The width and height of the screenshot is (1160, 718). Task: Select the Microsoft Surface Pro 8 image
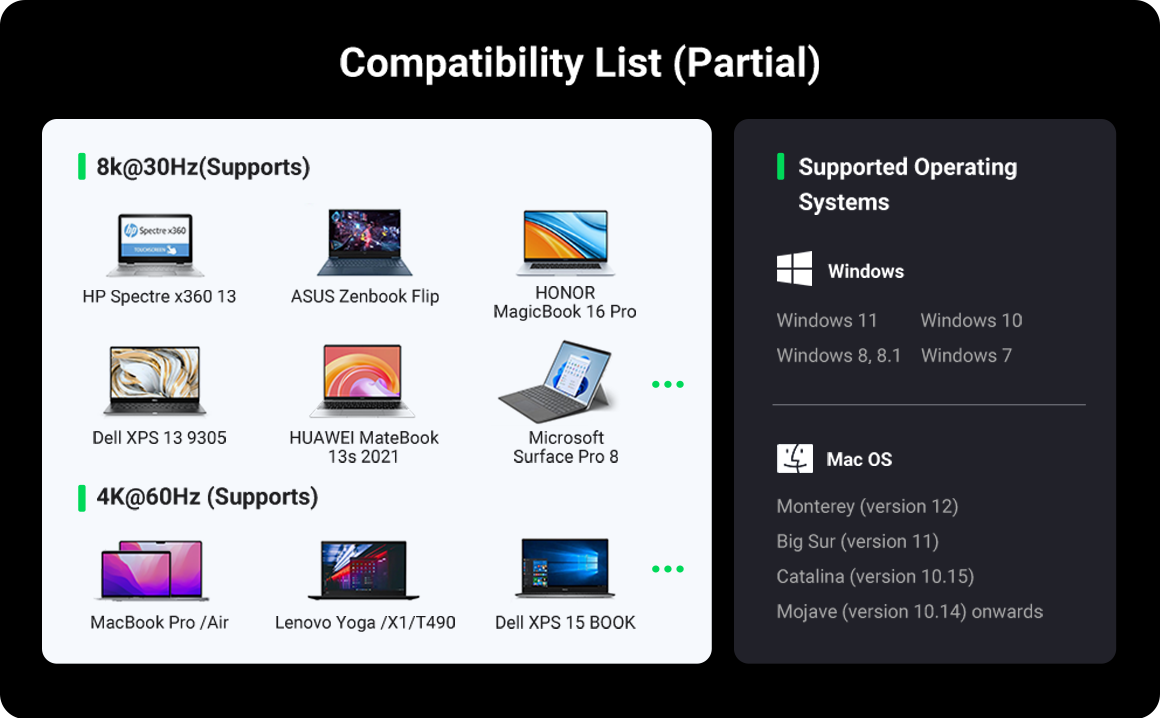[x=560, y=383]
